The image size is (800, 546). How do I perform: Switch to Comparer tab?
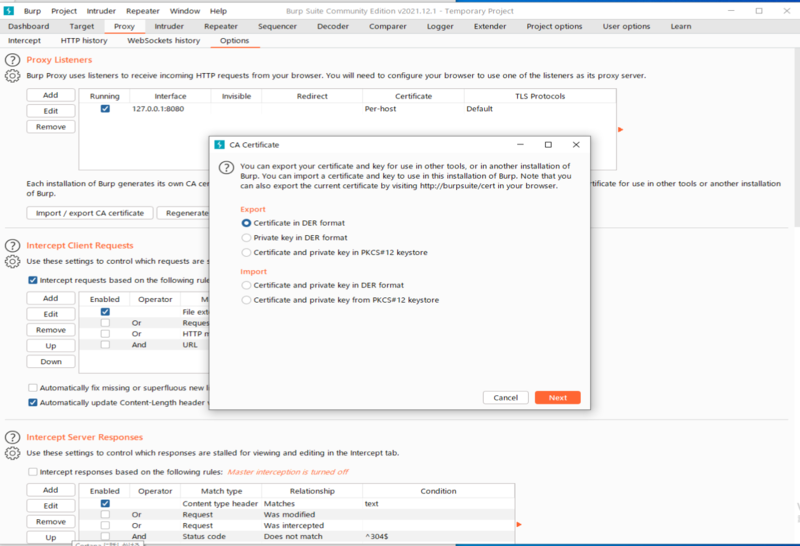point(388,27)
